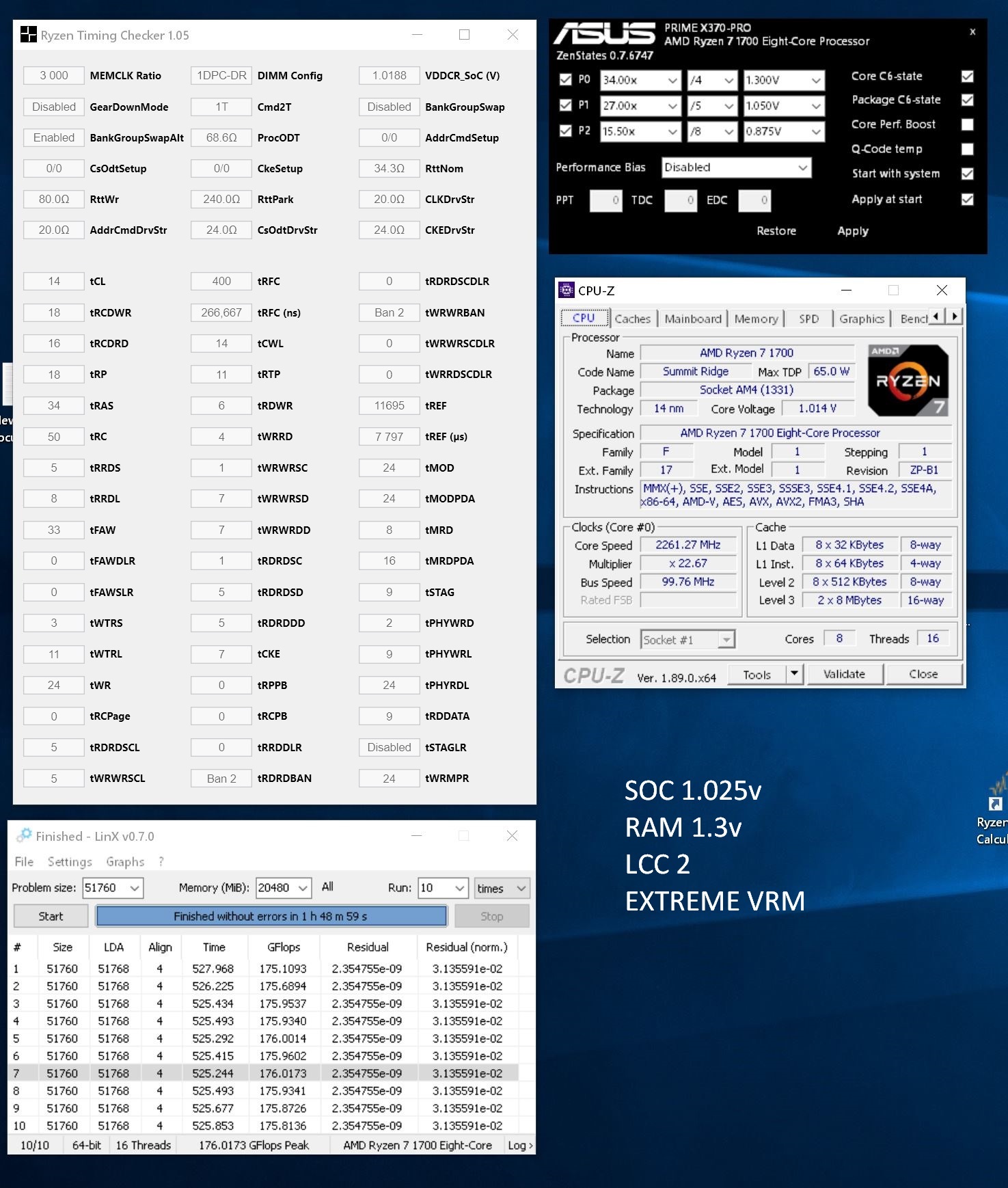Open the P0 voltage dropdown showing 1.300V

784,80
